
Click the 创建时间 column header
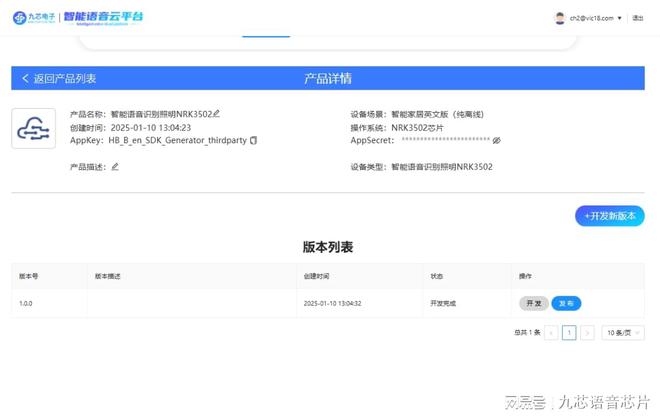tap(316, 276)
